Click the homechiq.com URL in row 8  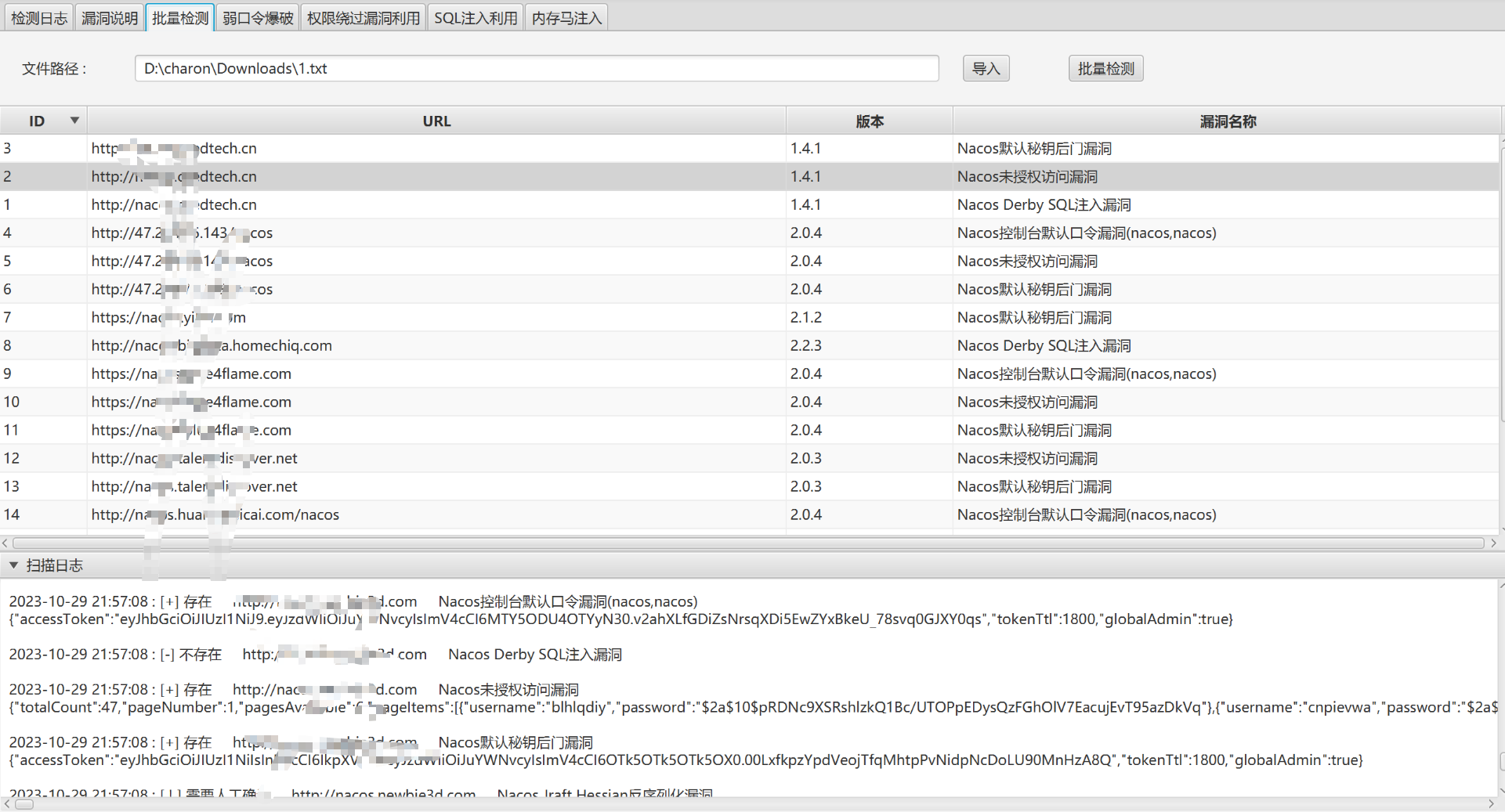pos(212,345)
